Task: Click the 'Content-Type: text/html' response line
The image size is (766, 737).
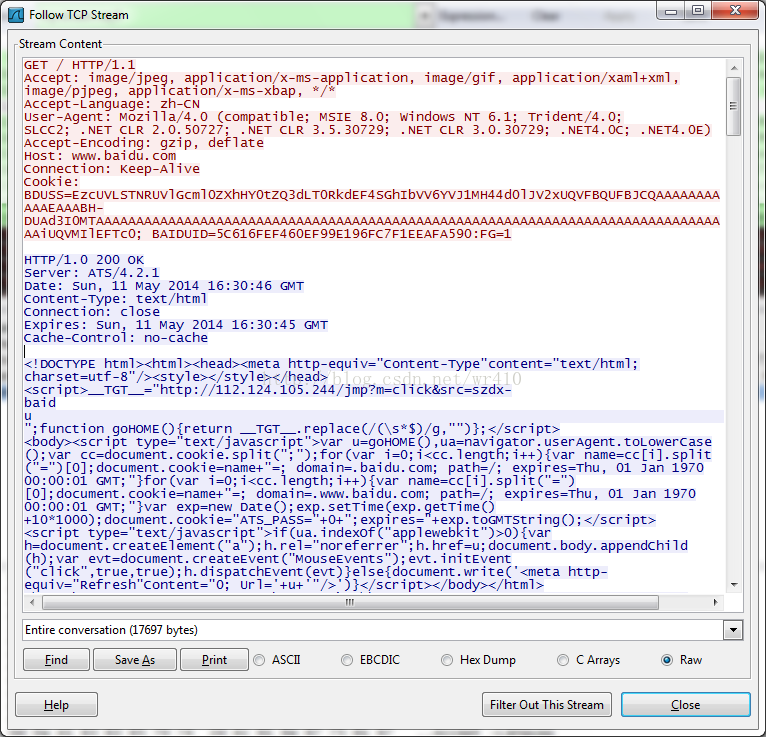Action: point(116,298)
